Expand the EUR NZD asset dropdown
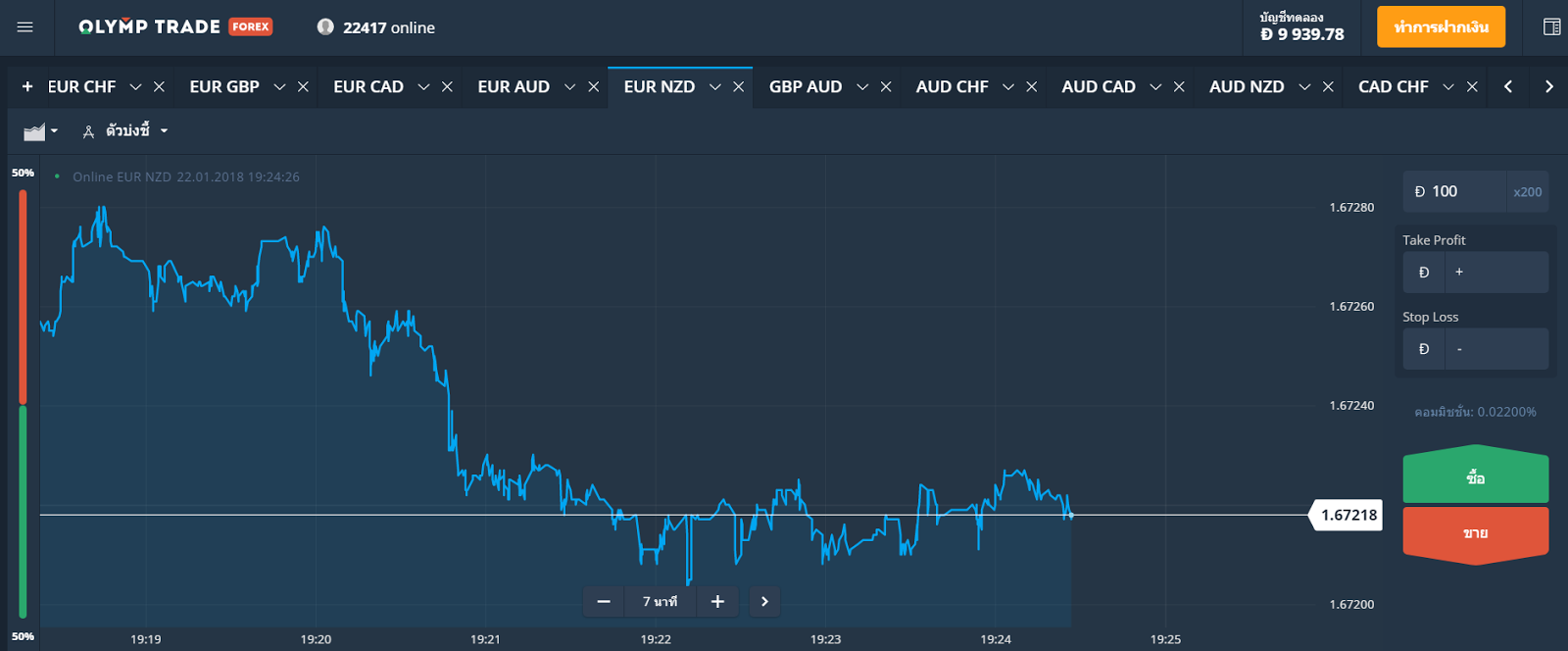 coord(715,87)
